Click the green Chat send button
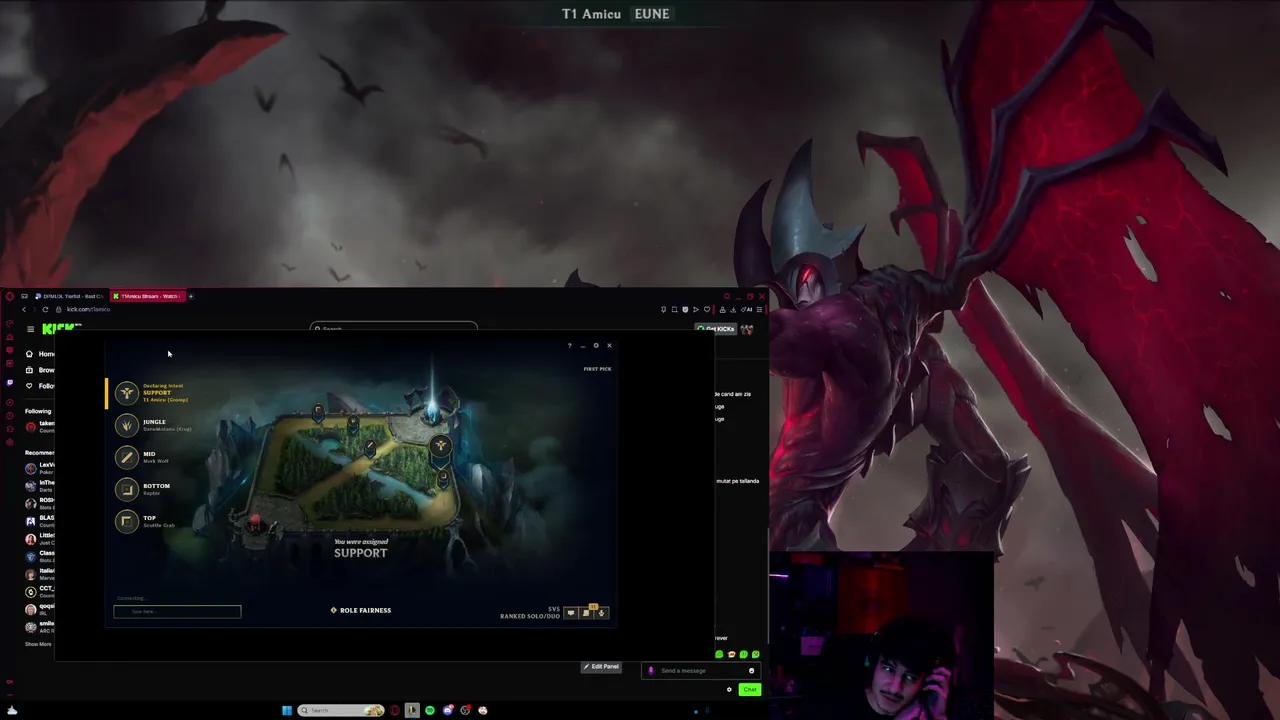This screenshot has height=720, width=1280. (750, 689)
